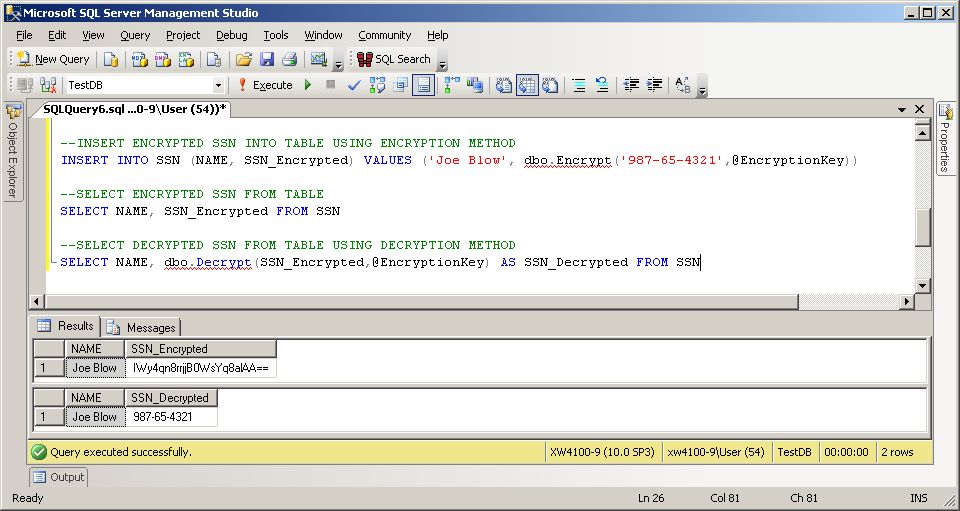Select Results to File mode
960x511 pixels.
tap(550, 85)
